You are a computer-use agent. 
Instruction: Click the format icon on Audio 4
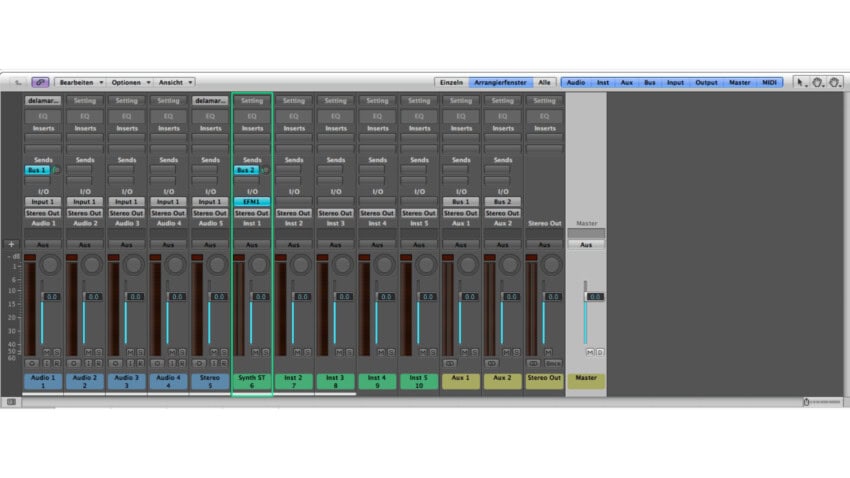click(157, 363)
